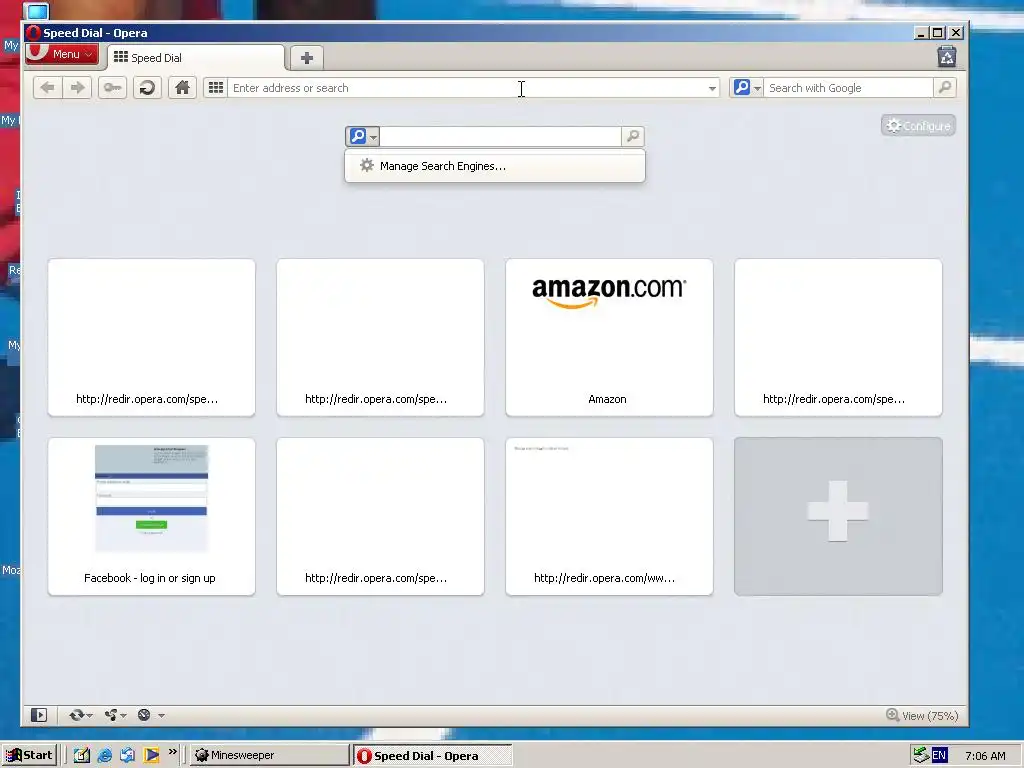
Task: Click the toolbar search magnifier button
Action: point(944,88)
